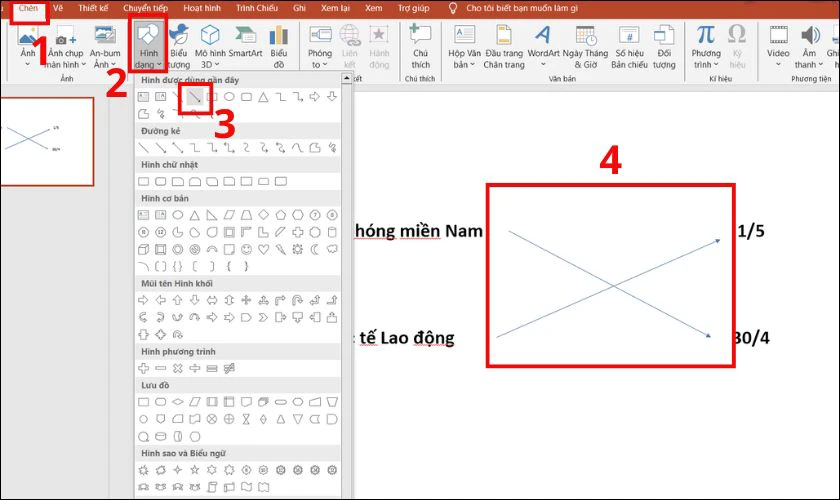Click the 'Cho tôi biết bạn muốn làm gì' search box
The width and height of the screenshot is (840, 500).
522,8
